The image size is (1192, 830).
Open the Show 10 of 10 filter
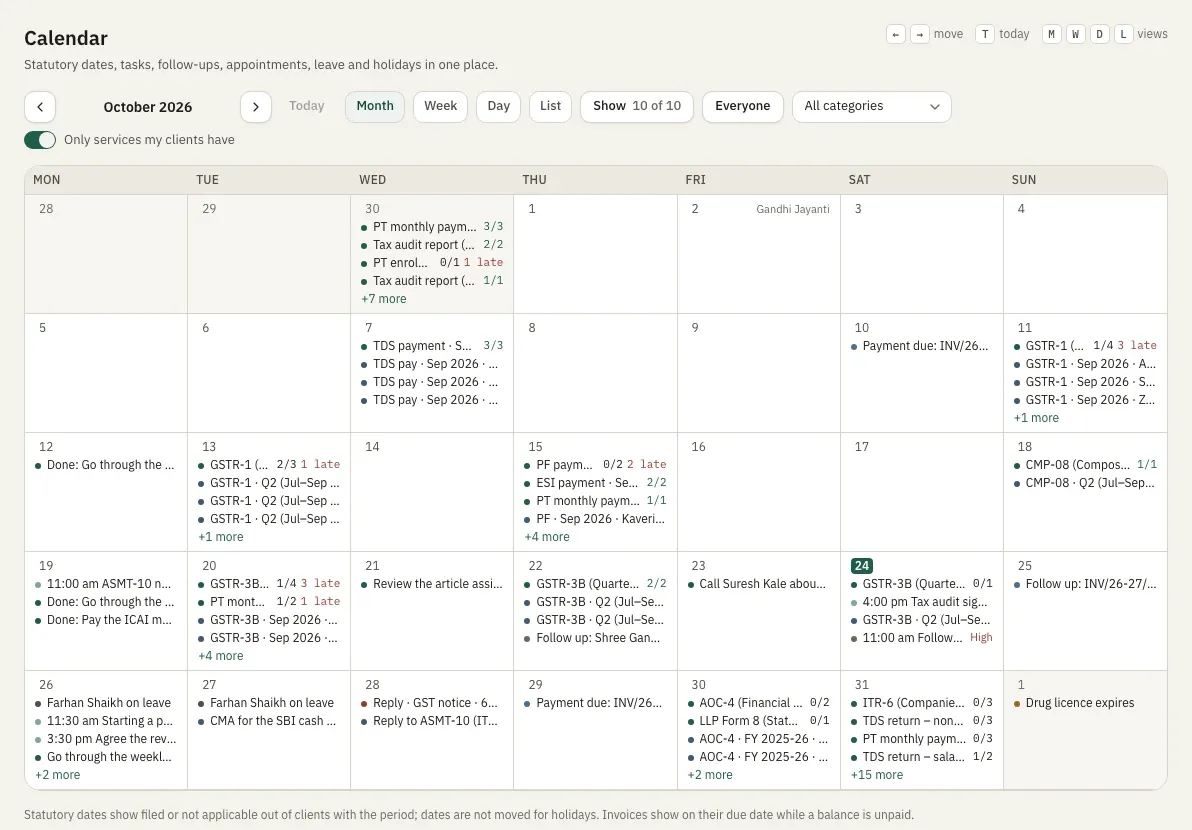click(x=637, y=107)
